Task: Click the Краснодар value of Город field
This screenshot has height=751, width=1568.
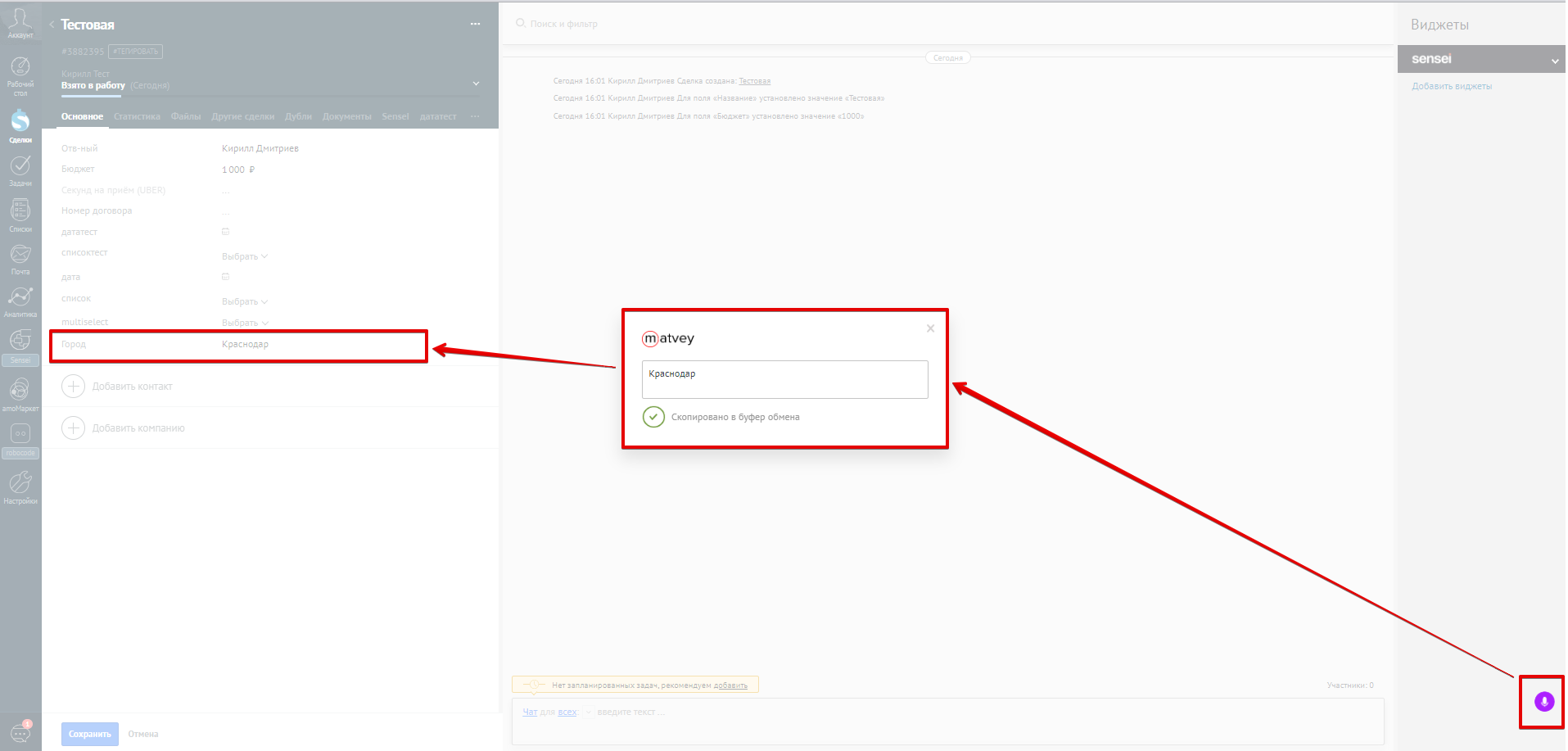Action: pos(245,344)
